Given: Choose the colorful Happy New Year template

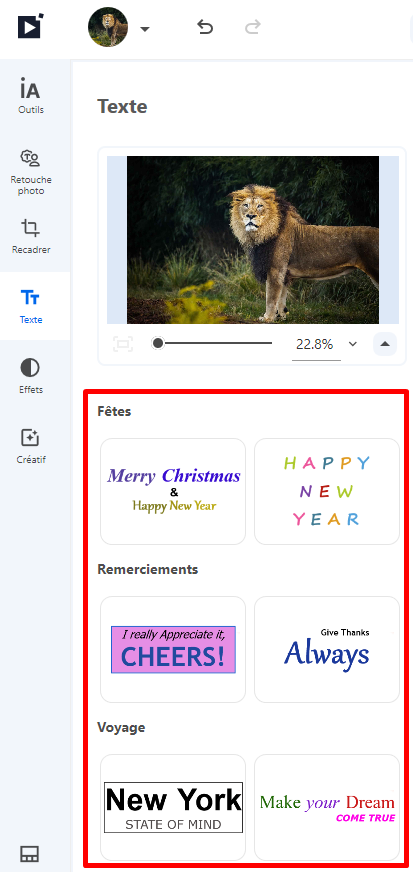Looking at the screenshot, I should (x=327, y=491).
